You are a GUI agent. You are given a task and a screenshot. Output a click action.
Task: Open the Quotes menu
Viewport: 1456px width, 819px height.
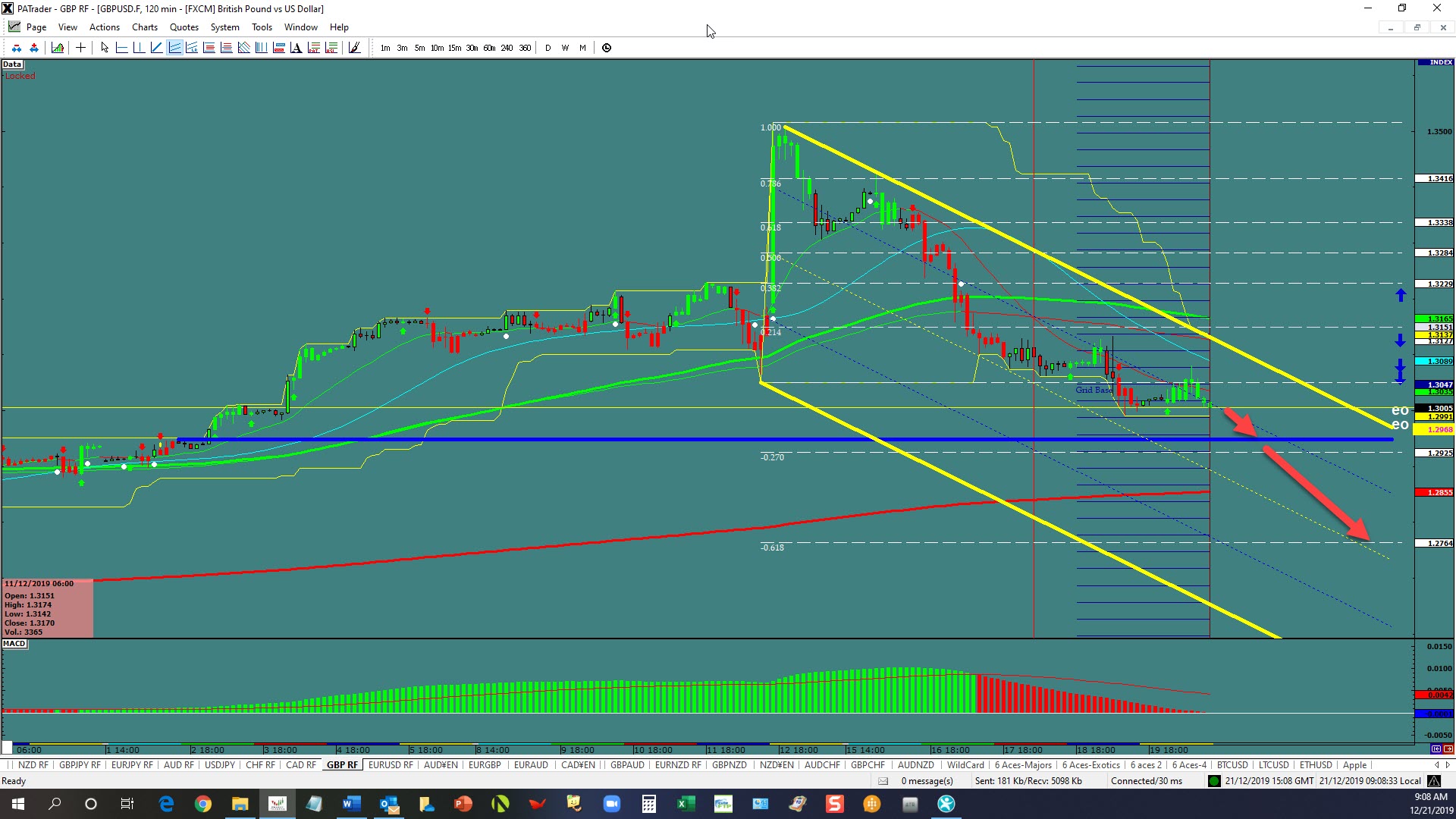184,27
